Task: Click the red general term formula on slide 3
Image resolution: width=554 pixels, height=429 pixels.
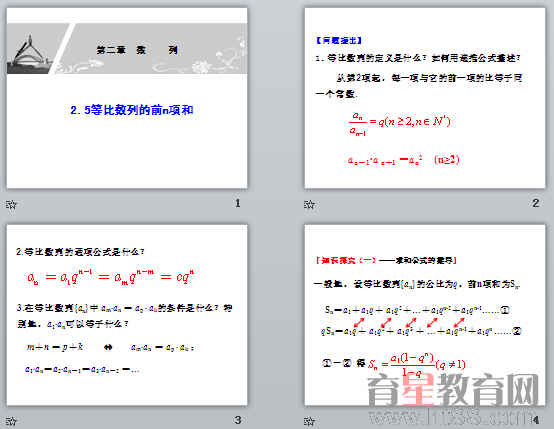Action: click(111, 277)
